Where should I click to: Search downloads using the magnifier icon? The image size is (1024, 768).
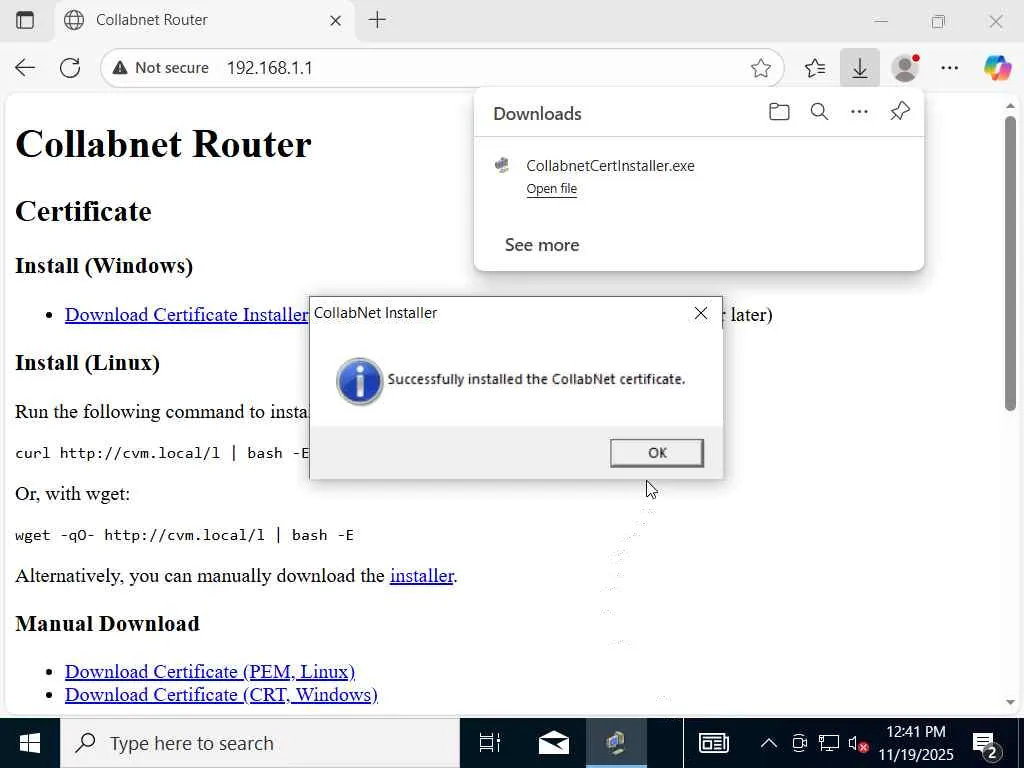819,112
